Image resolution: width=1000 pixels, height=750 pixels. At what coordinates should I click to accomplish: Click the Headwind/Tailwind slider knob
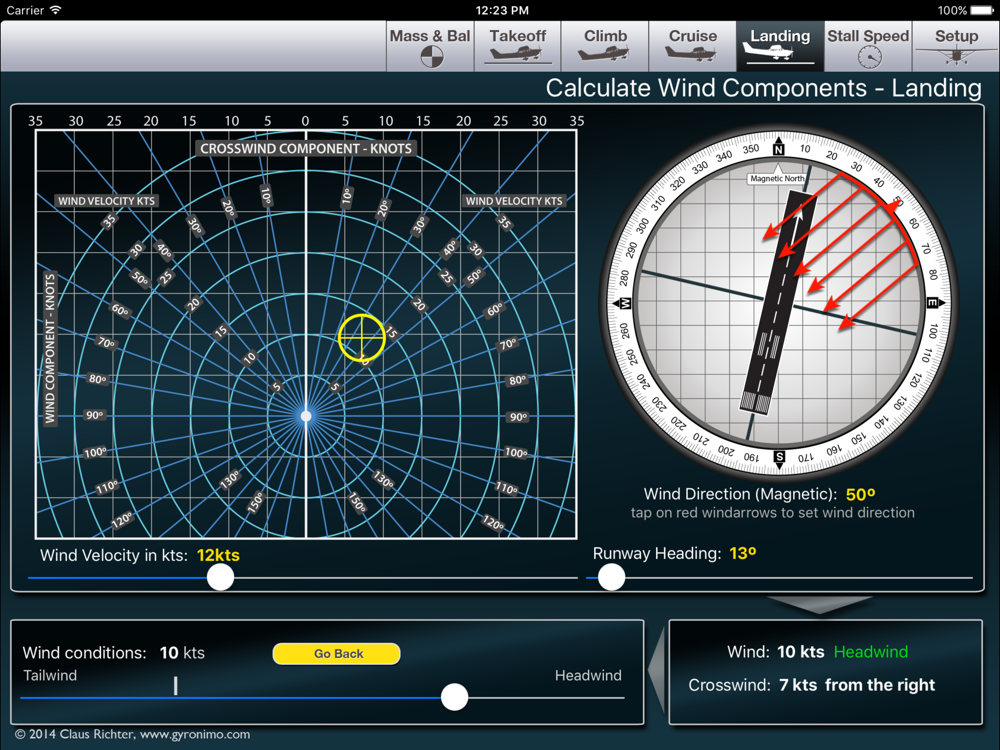coord(455,697)
